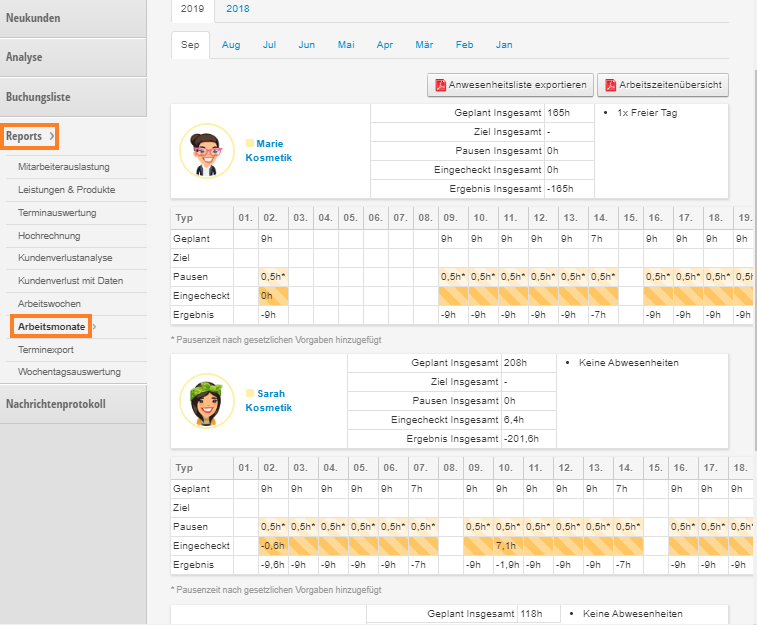This screenshot has height=625, width=757.
Task: Open Kundenverlust mit Daten report
Action: pyautogui.click(x=70, y=281)
